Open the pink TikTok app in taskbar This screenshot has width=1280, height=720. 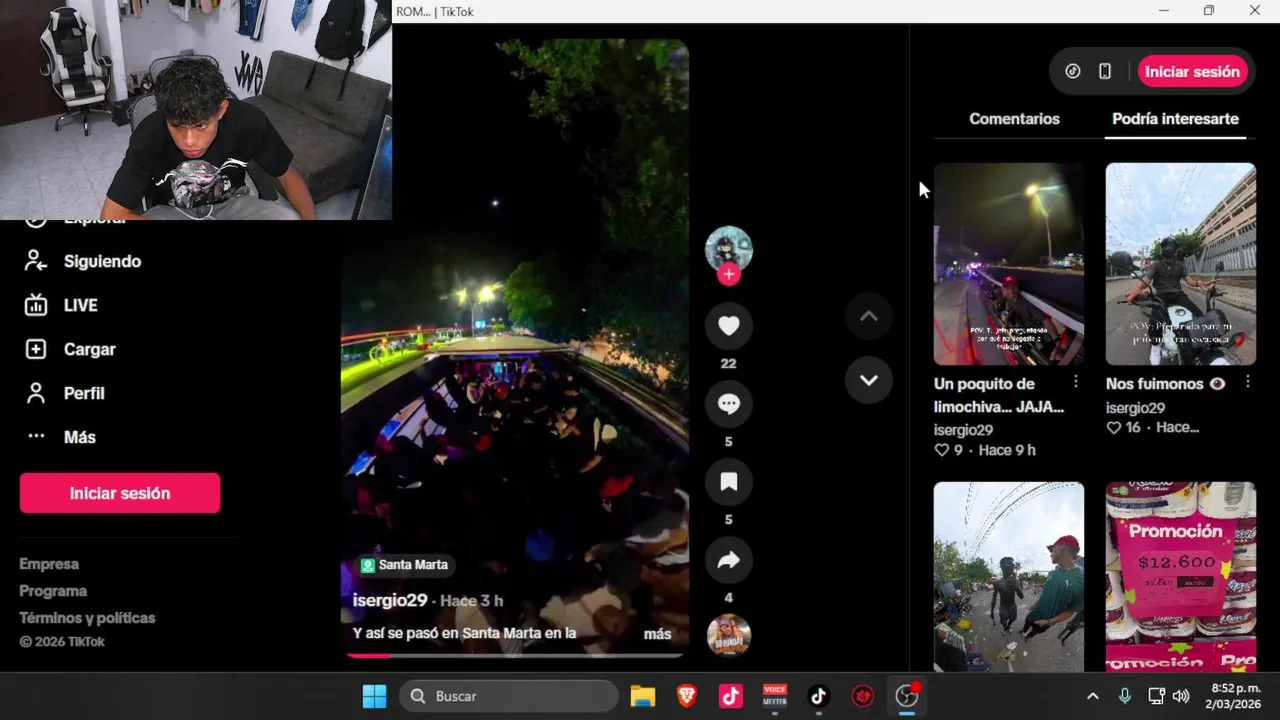pos(731,696)
